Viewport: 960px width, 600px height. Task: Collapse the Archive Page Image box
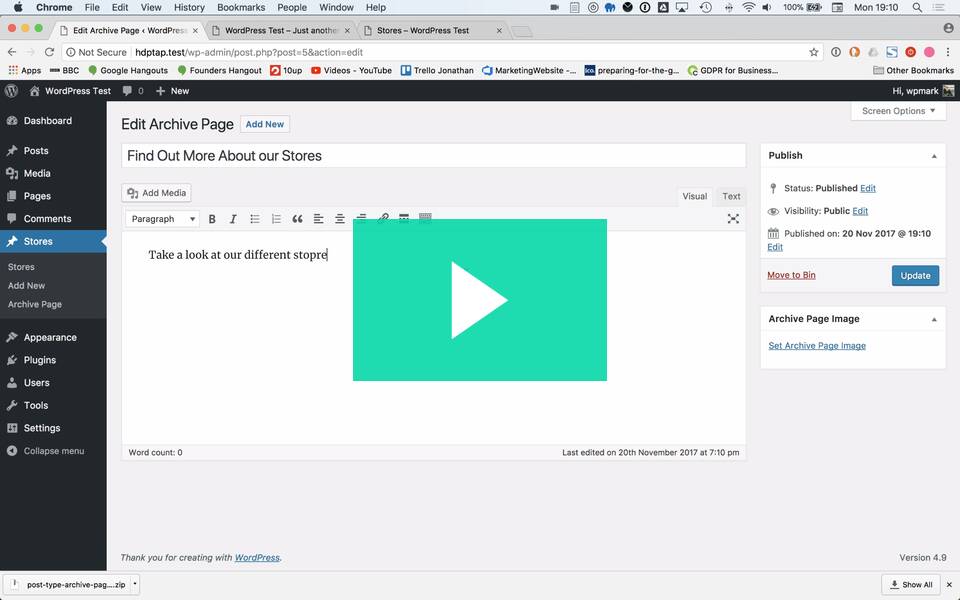pyautogui.click(x=934, y=320)
